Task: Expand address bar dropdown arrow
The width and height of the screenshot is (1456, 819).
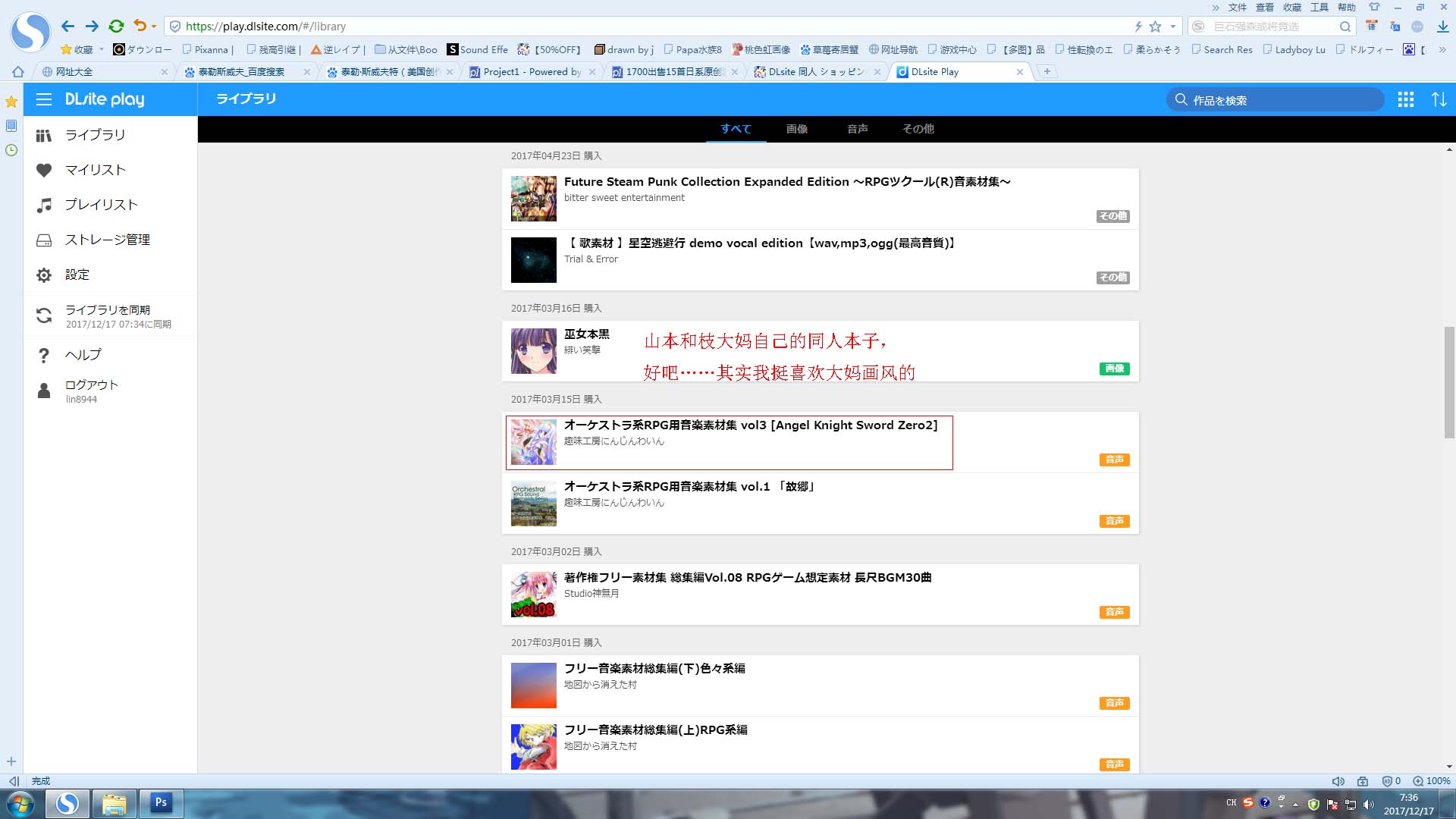Action: coord(1173,27)
